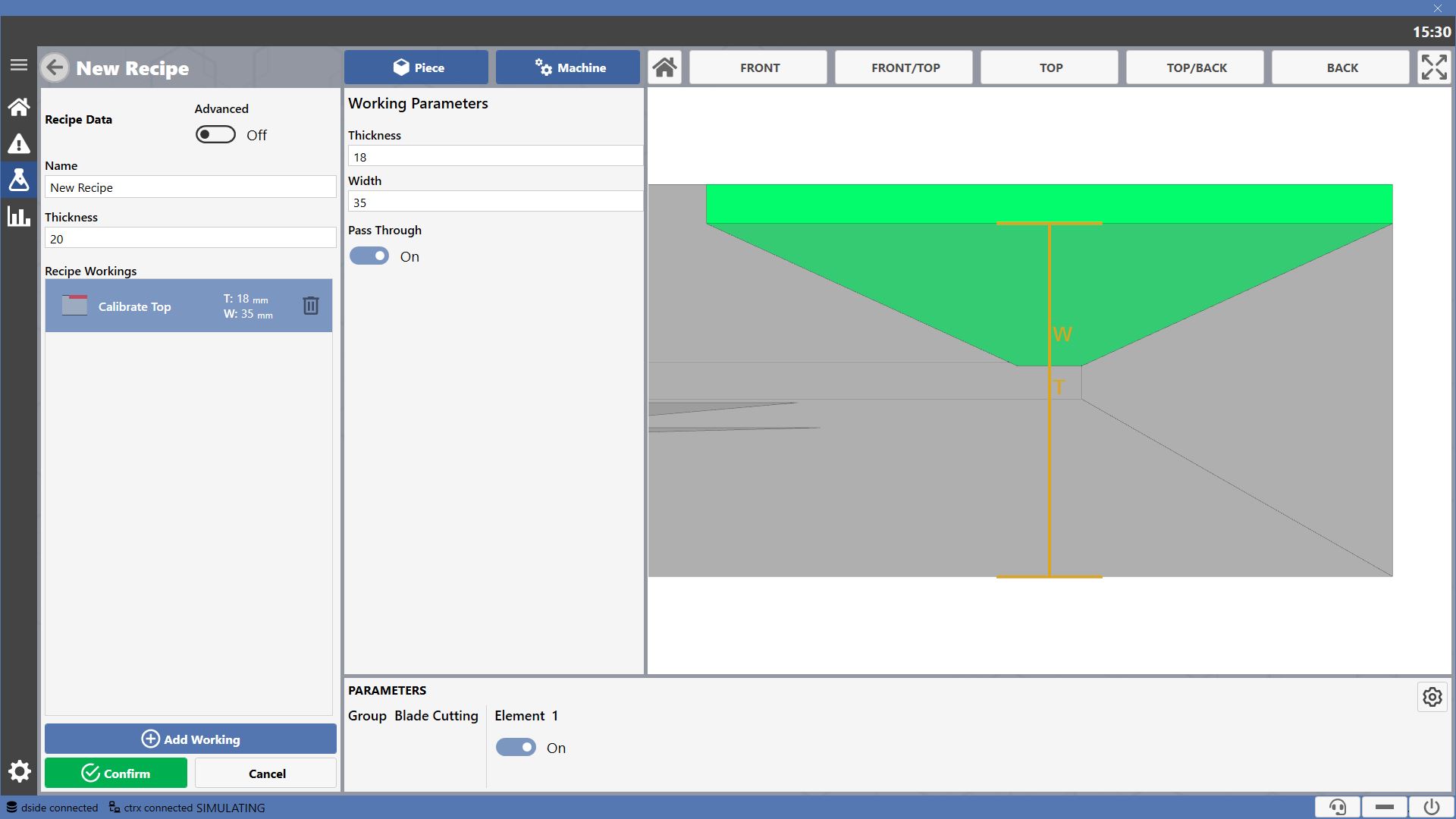Go to home in the sidebar
The height and width of the screenshot is (819, 1456).
click(x=19, y=107)
